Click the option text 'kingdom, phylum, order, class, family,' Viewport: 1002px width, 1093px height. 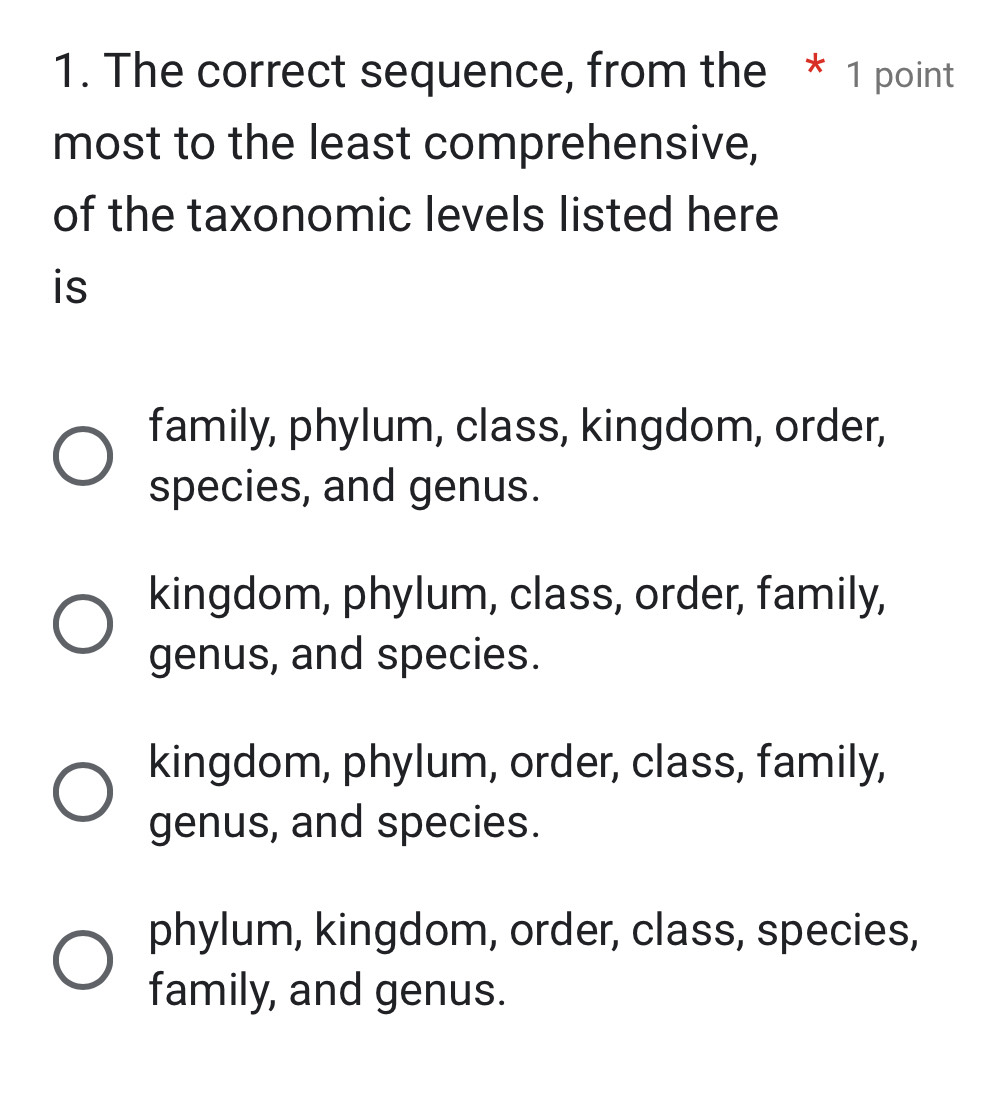click(x=517, y=763)
